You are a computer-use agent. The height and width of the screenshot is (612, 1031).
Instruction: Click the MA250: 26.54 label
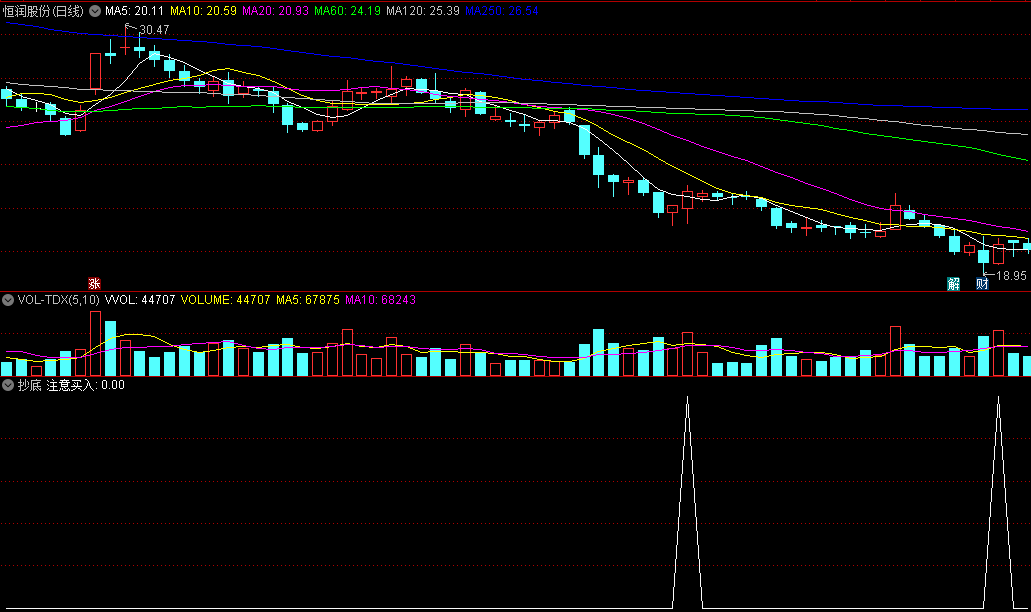[x=502, y=11]
